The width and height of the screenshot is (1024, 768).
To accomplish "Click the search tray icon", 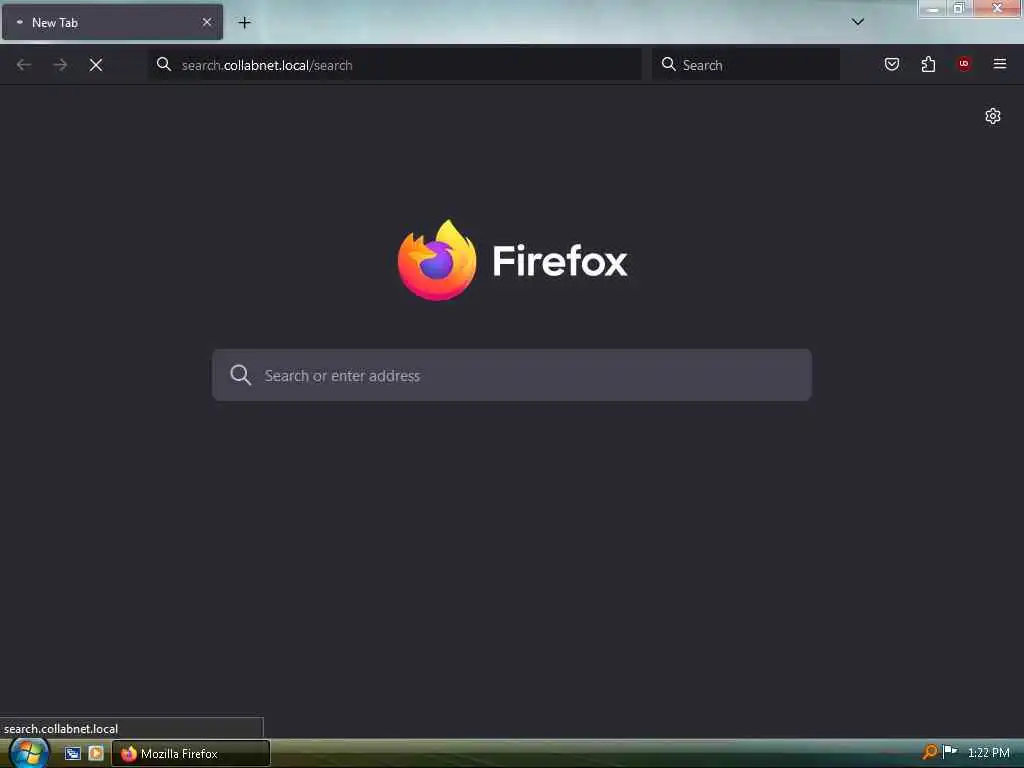I will click(929, 752).
